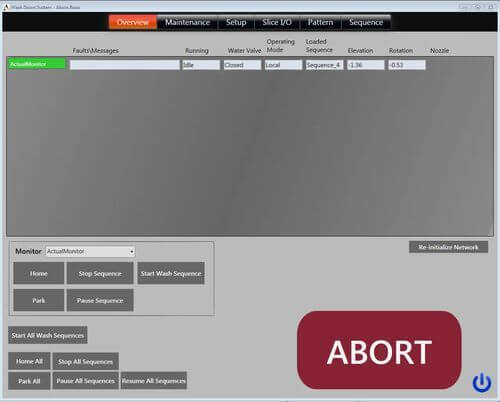Click the application logo in title bar
Screen dimensions: 500x402
pos(6,7)
